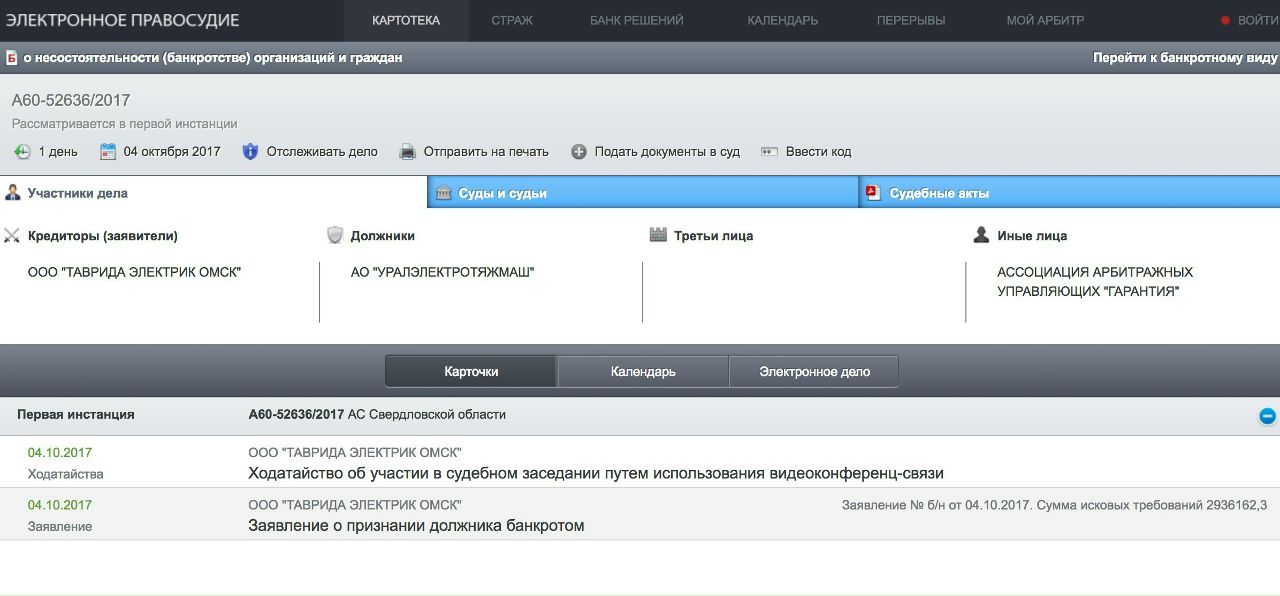Switch to Календарь view button
The width and height of the screenshot is (1280, 596).
(x=643, y=372)
